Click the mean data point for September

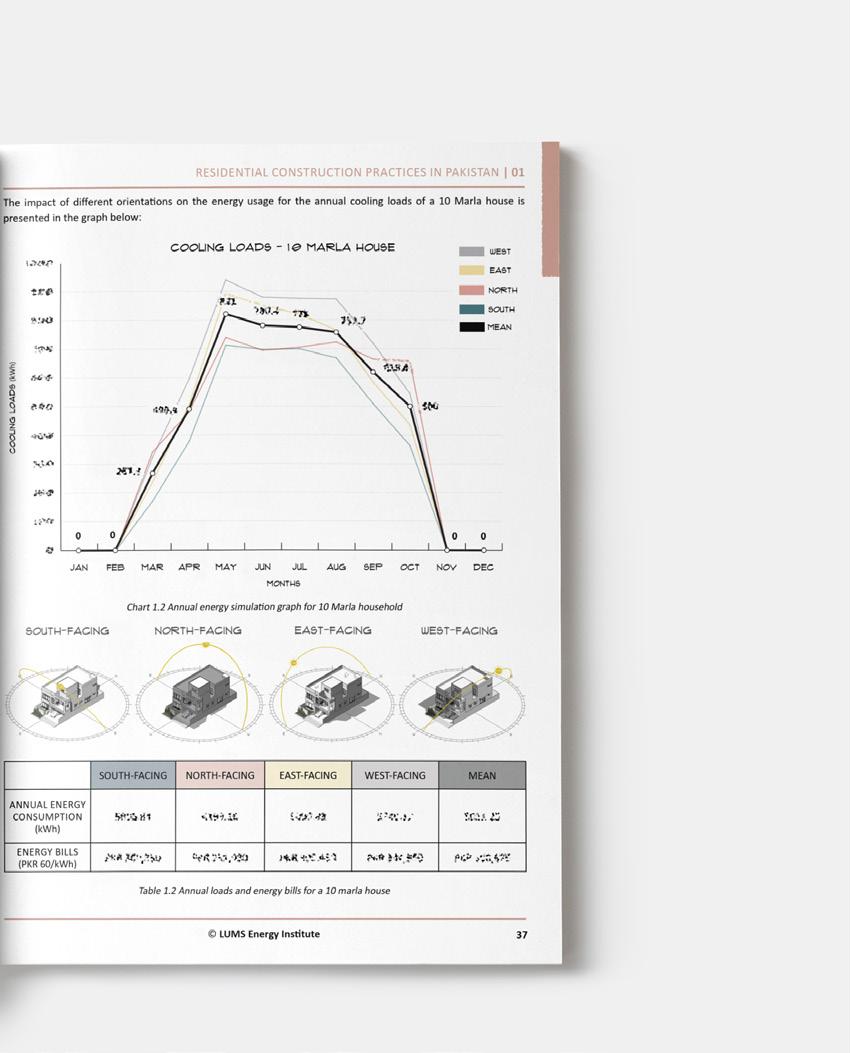point(373,371)
